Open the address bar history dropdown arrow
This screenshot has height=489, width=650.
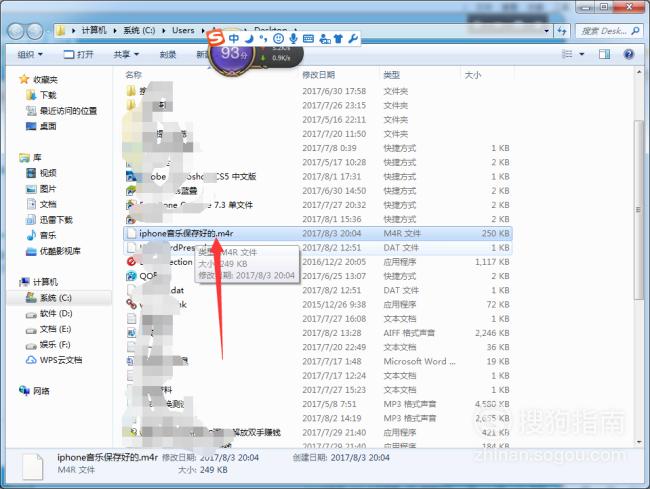click(x=547, y=31)
